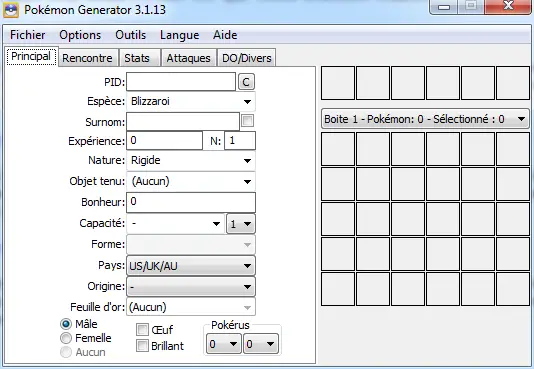Viewport: 534px width, 369px height.
Task: Switch to the DO/Divers tab
Action: 247,58
